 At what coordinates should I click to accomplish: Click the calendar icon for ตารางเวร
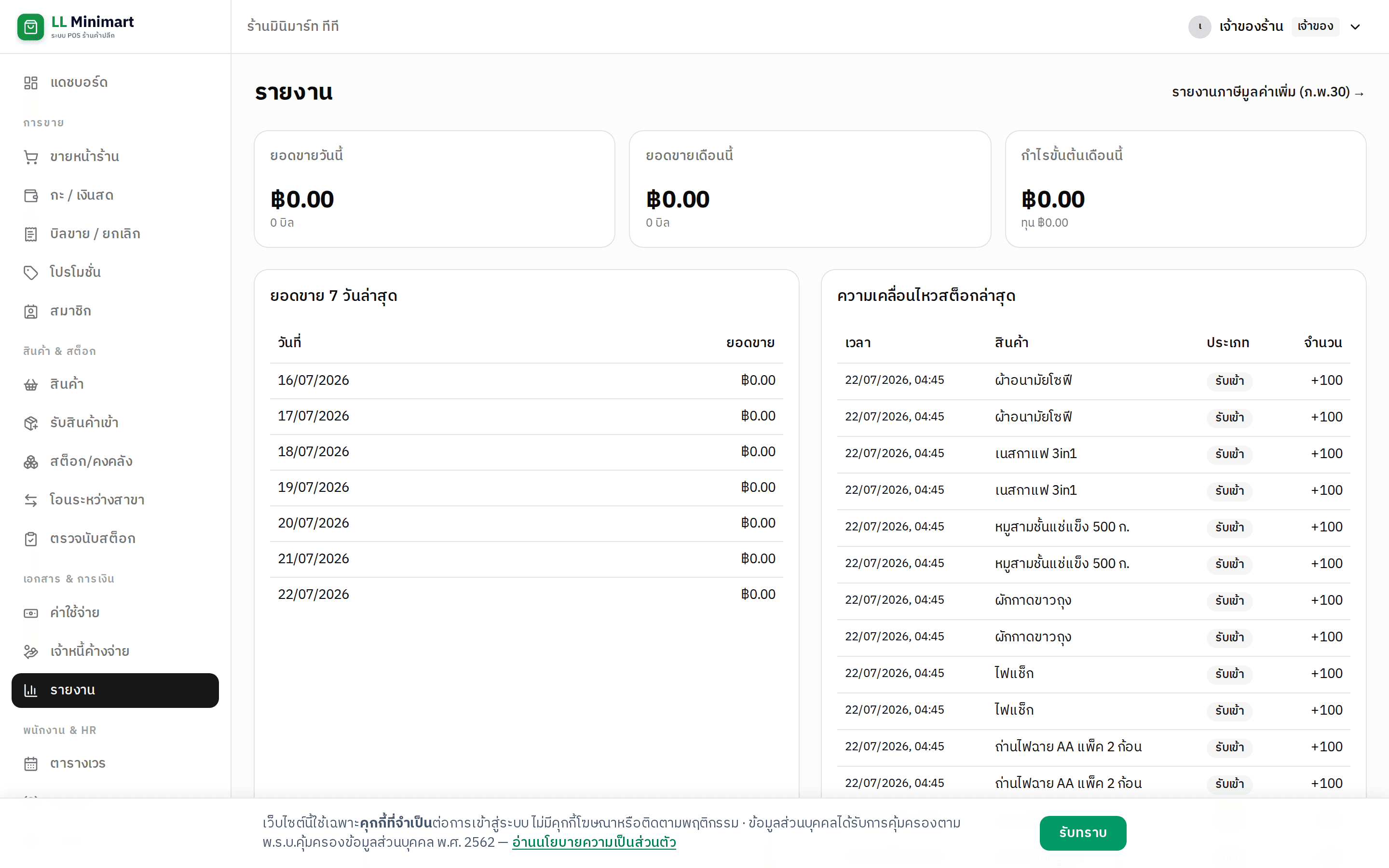31,763
